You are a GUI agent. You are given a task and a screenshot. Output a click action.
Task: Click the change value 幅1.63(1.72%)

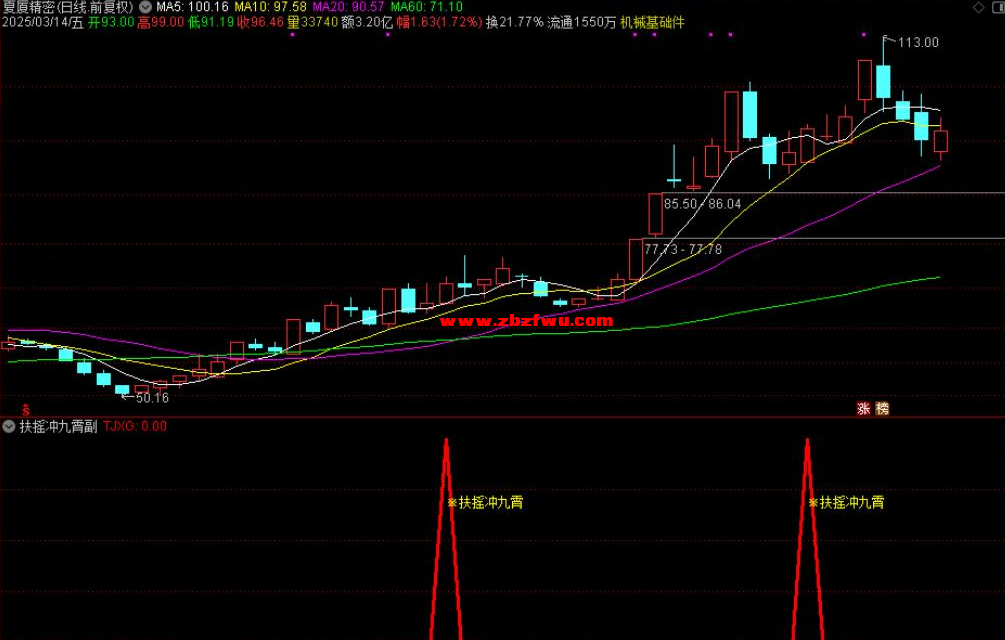439,22
